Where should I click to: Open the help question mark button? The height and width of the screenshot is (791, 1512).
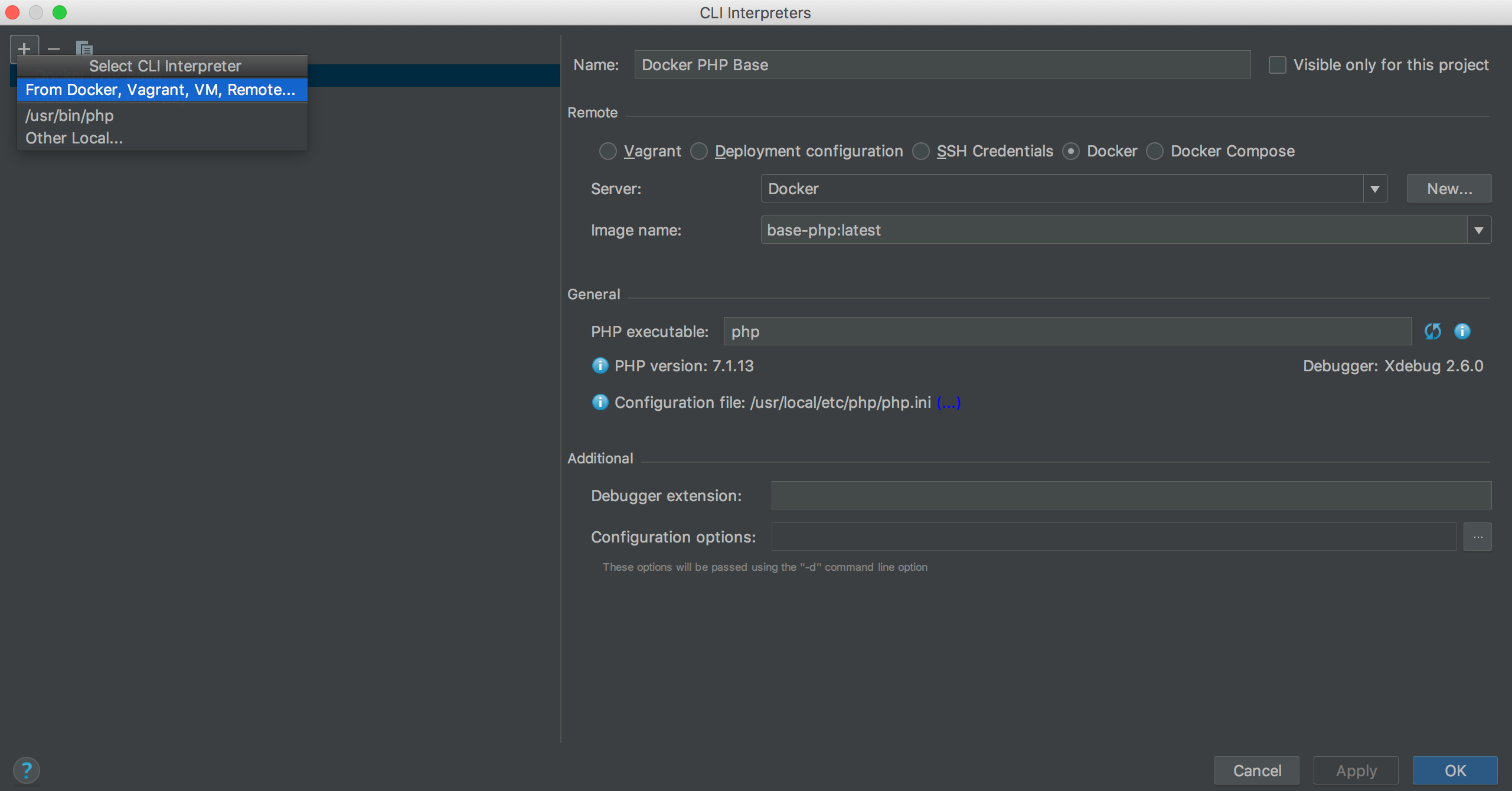(27, 770)
